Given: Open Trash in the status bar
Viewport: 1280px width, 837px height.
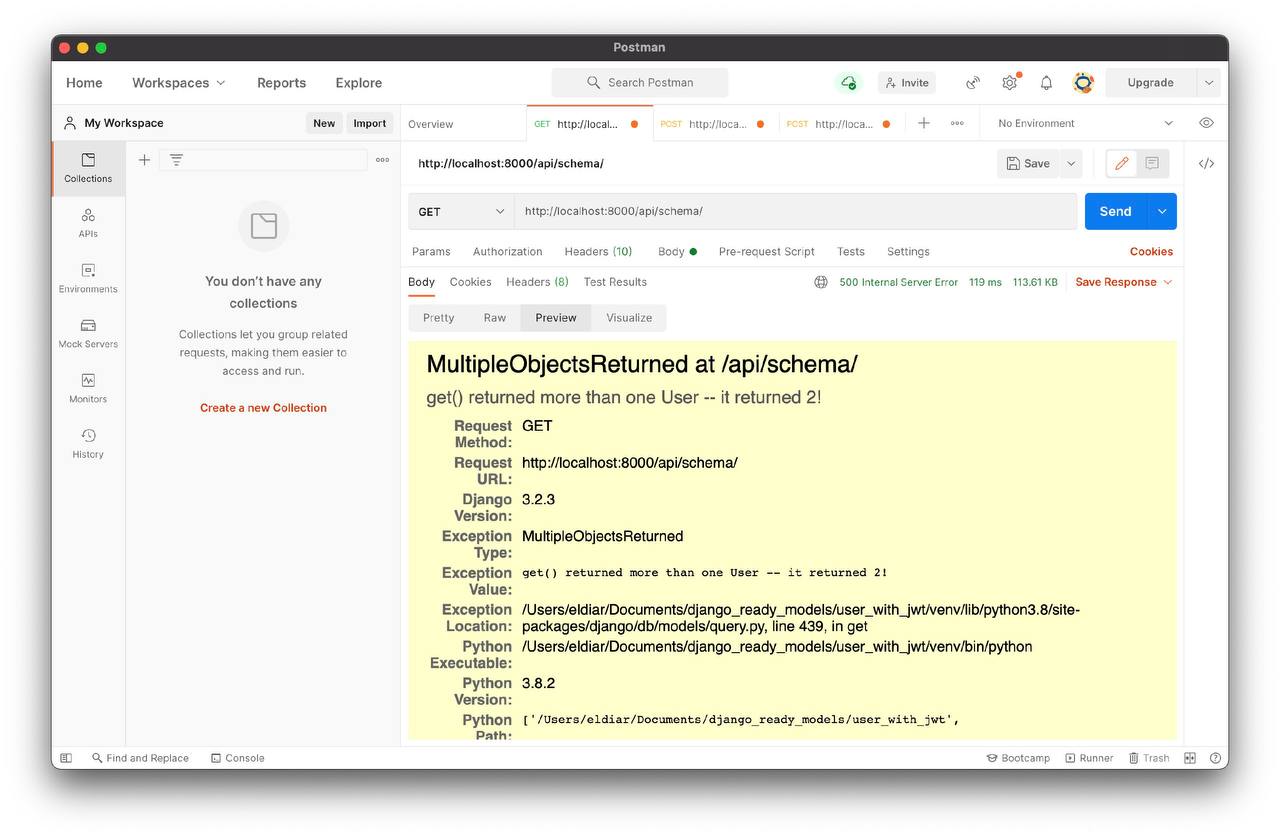Looking at the screenshot, I should point(1149,758).
